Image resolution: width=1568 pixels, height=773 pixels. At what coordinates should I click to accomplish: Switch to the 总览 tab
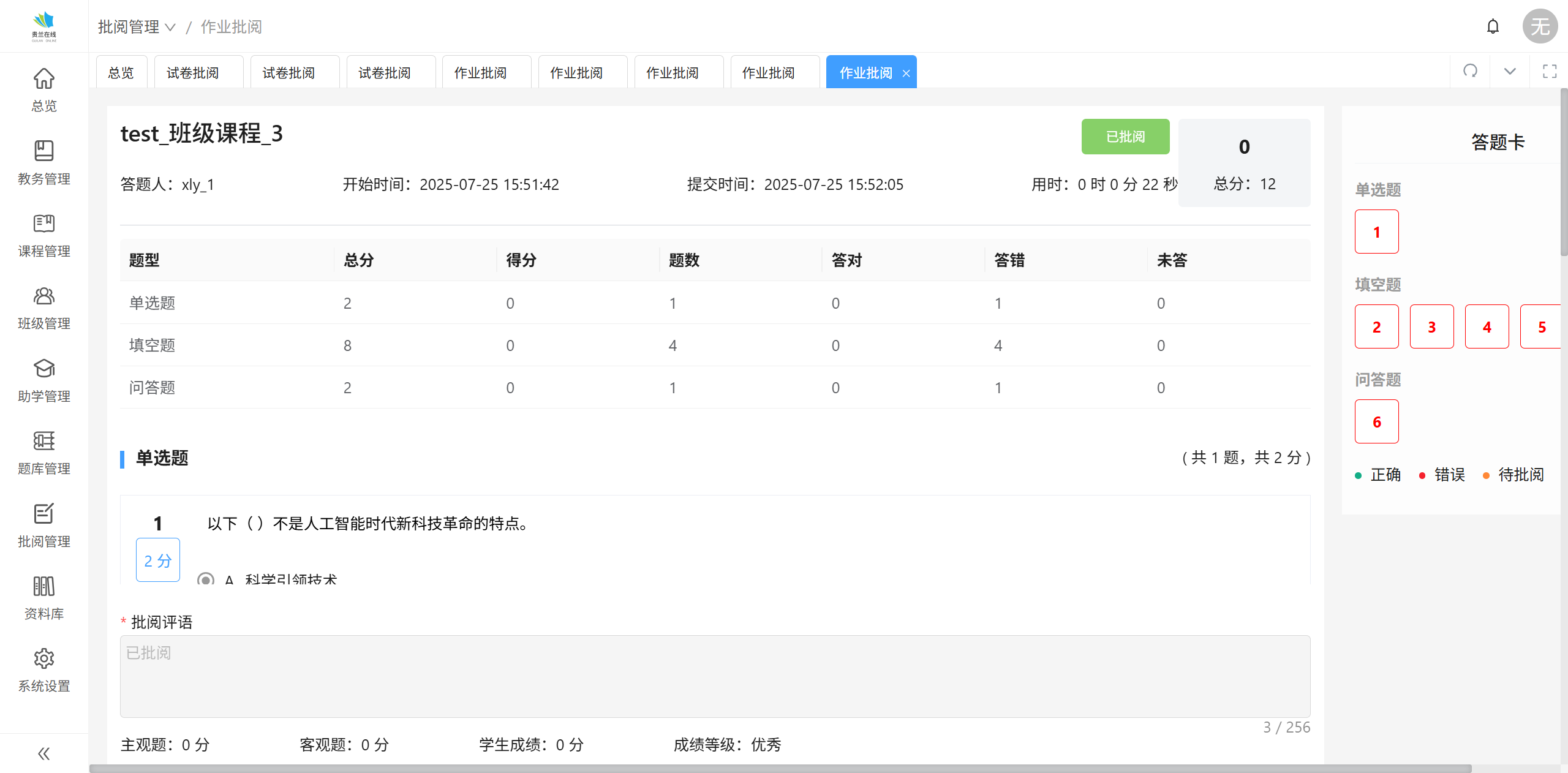121,73
